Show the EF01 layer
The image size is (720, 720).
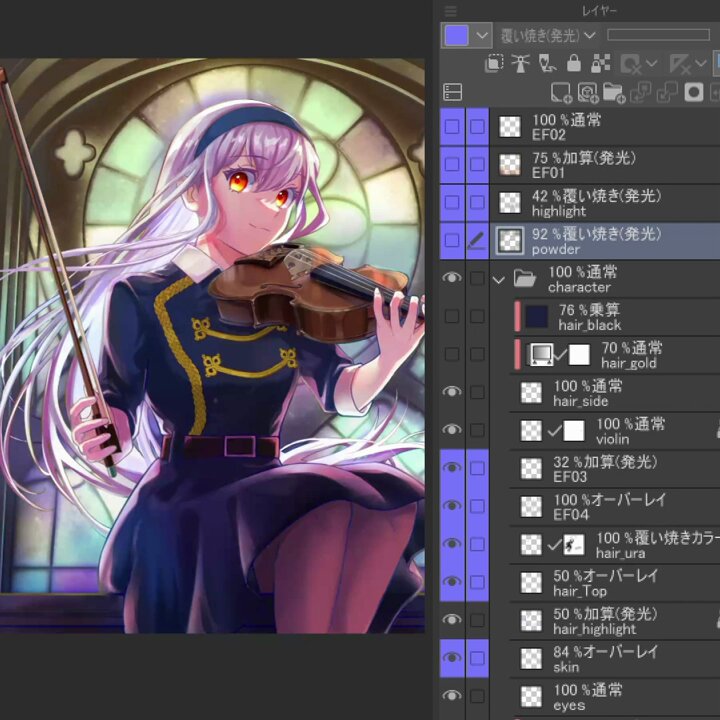coord(452,164)
